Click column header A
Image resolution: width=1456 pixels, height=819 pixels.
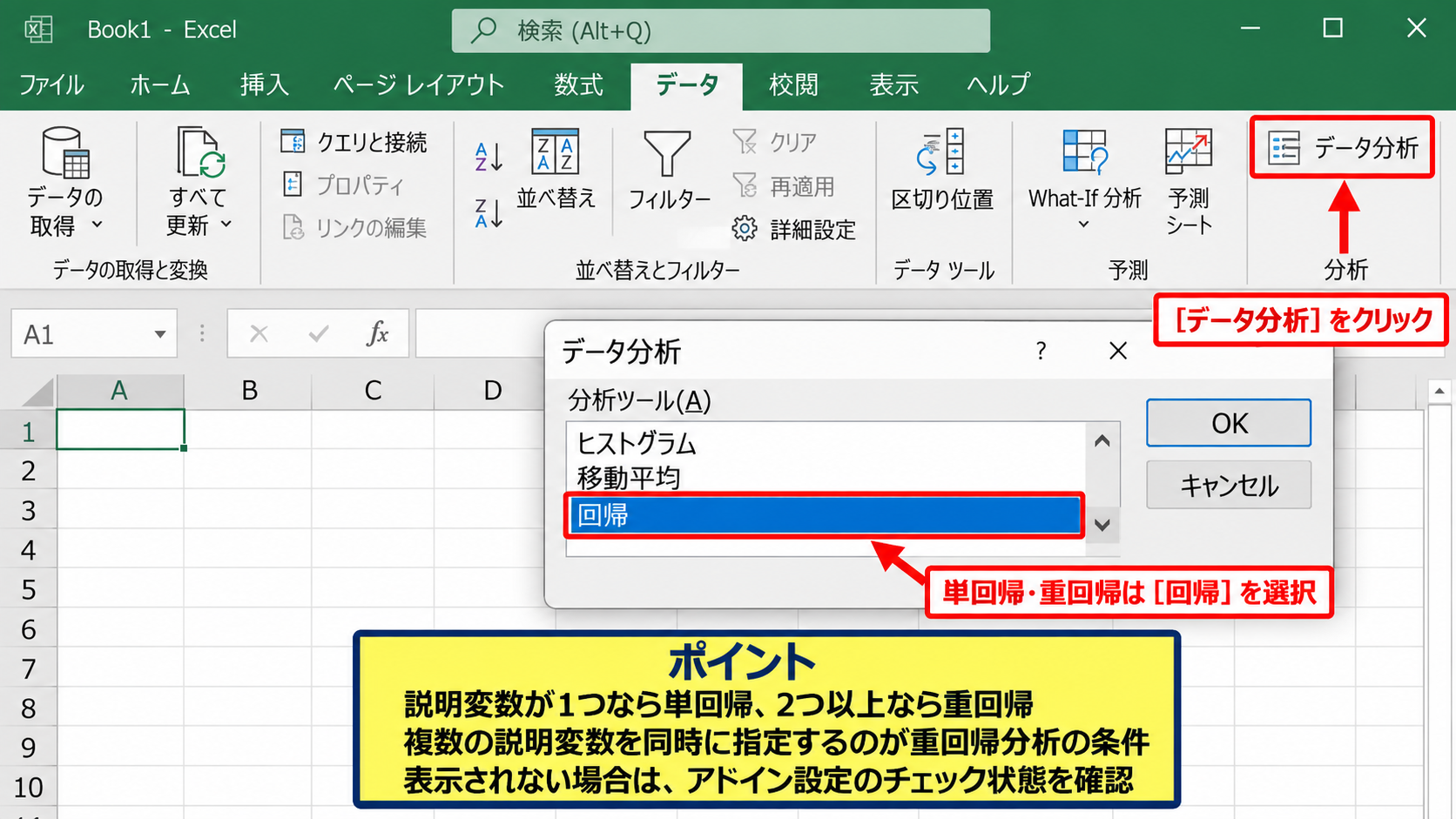pyautogui.click(x=119, y=391)
